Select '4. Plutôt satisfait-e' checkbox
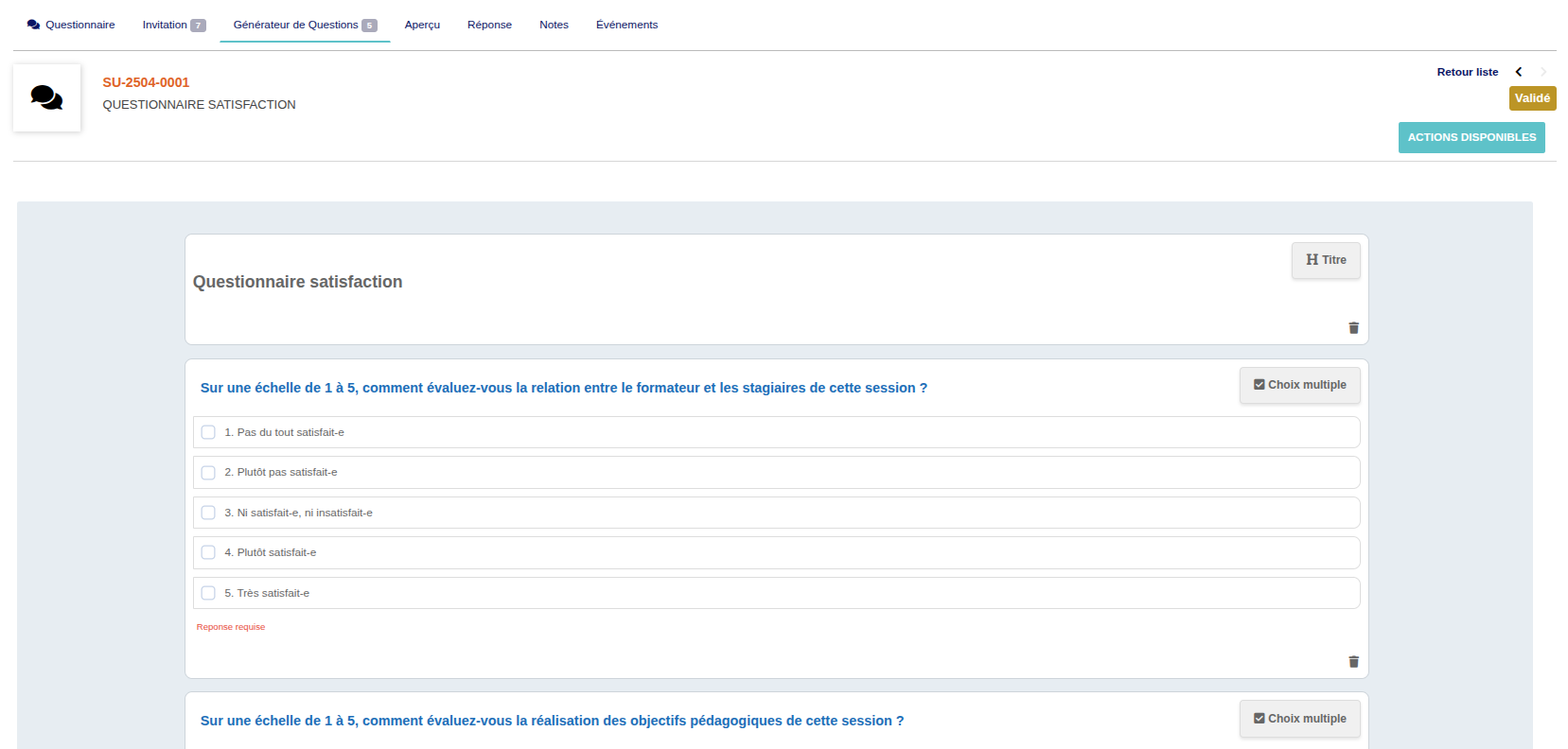The image size is (1568, 749). 208,552
